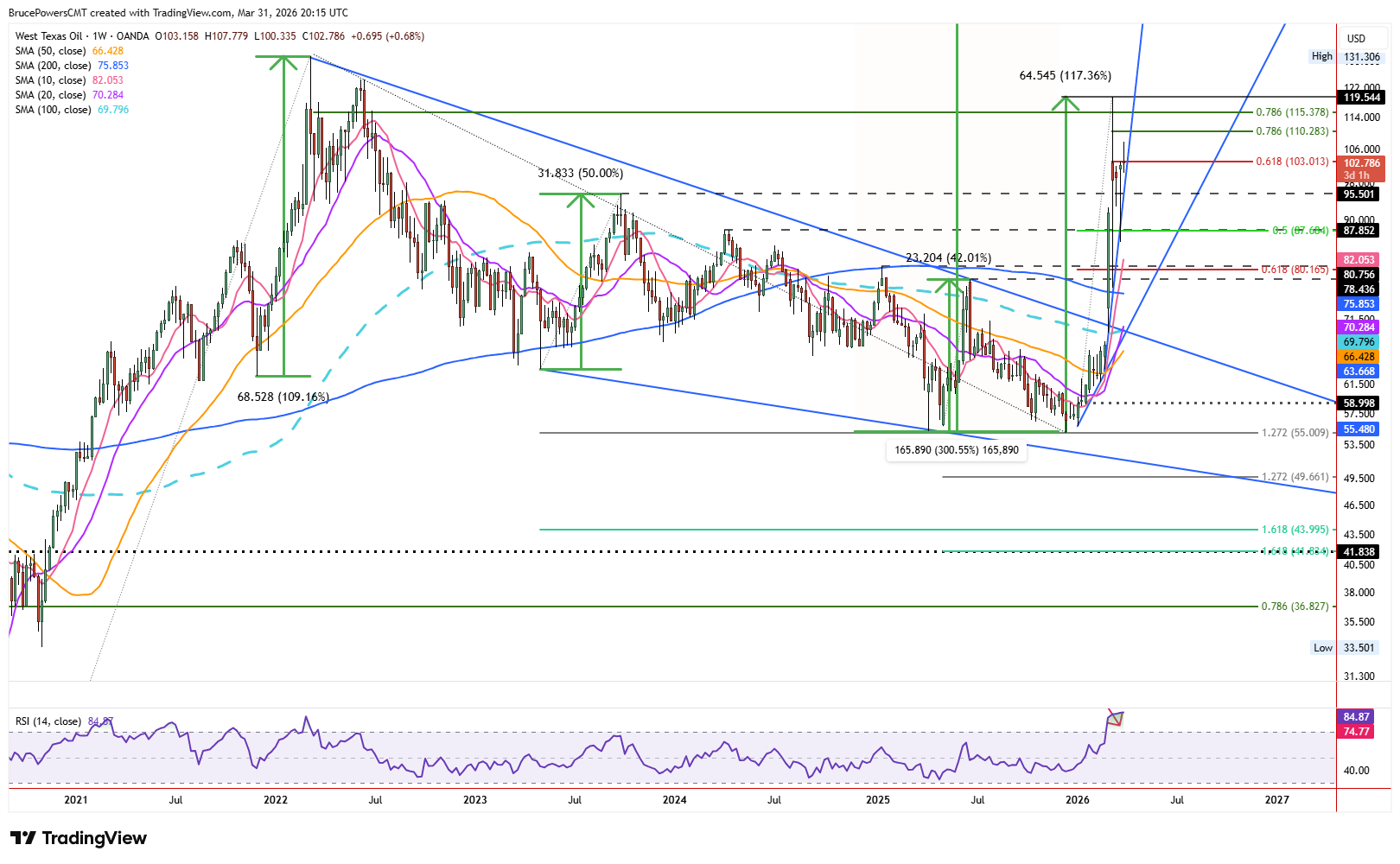Click the High 131.306 price label

pos(1346,57)
